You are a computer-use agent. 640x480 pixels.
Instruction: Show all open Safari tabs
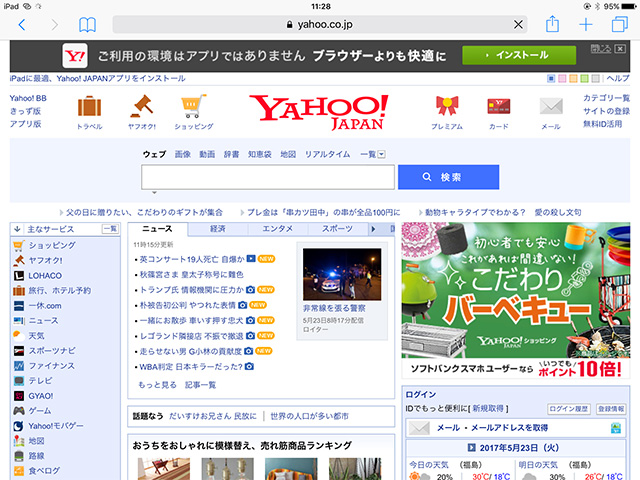pos(620,24)
